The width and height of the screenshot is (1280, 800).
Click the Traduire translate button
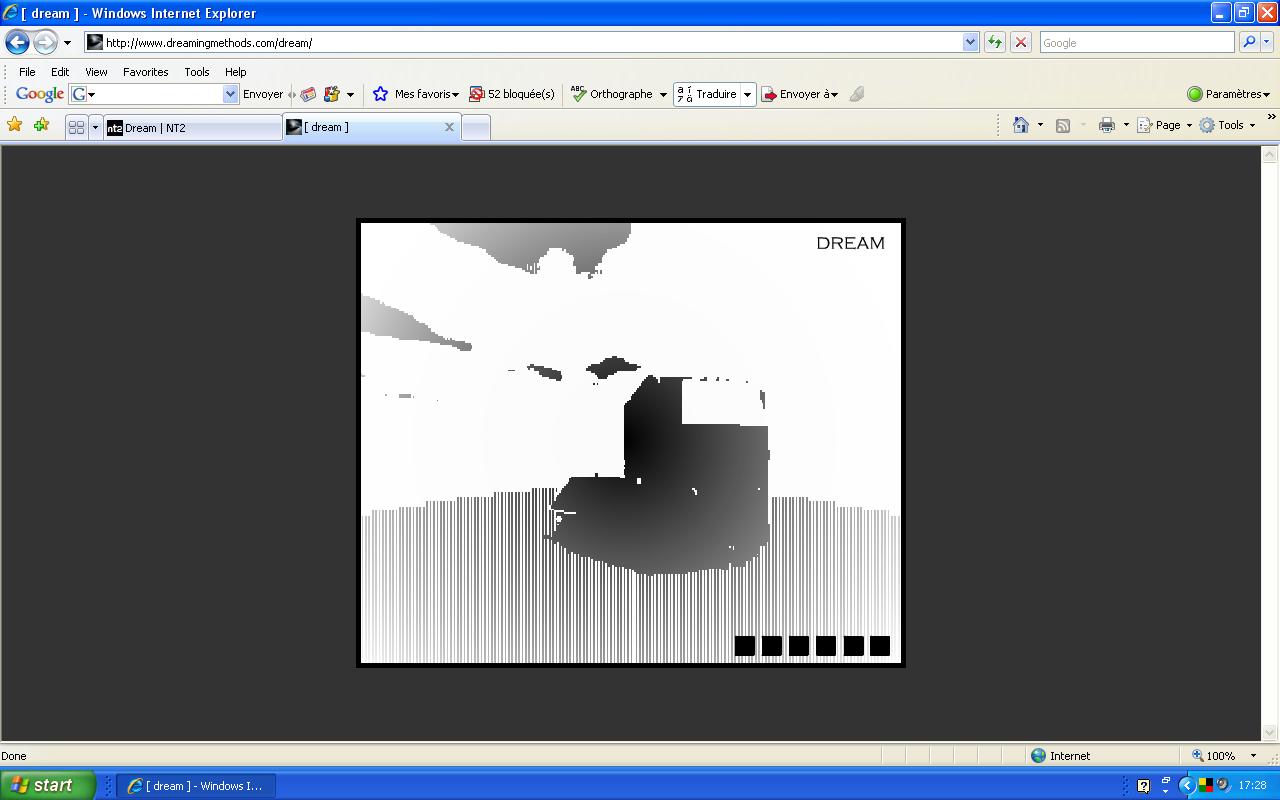(707, 94)
